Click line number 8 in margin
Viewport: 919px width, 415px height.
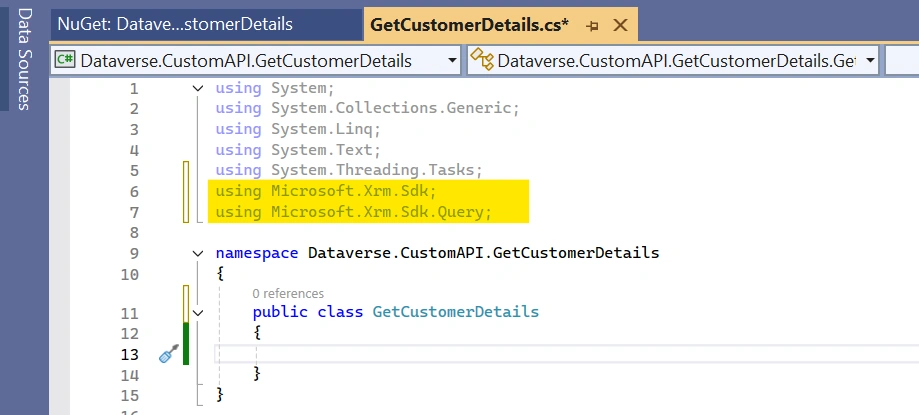(x=134, y=233)
